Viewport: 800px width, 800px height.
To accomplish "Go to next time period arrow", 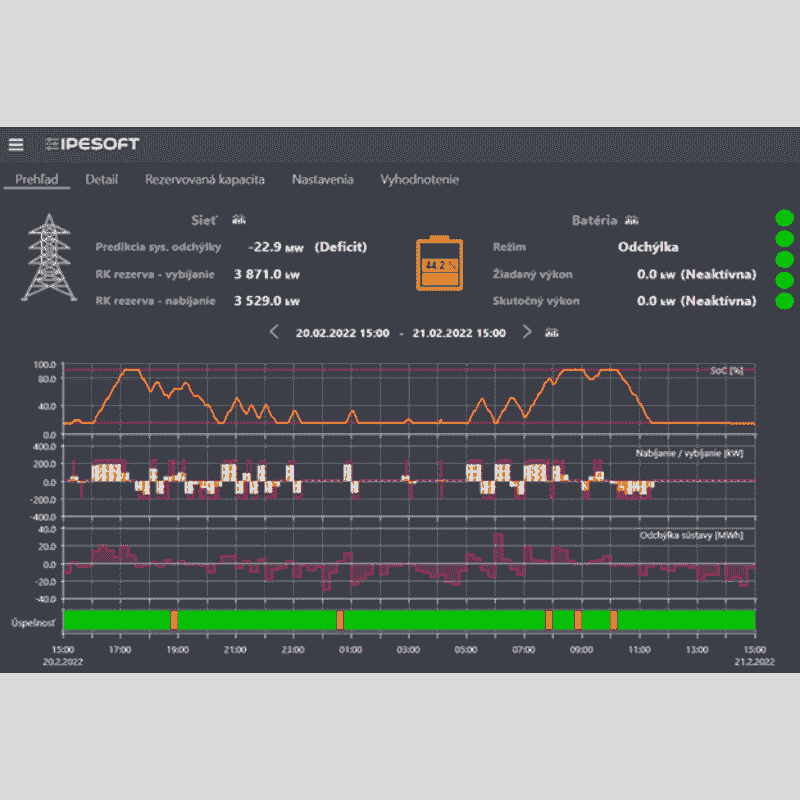I will coord(527,332).
